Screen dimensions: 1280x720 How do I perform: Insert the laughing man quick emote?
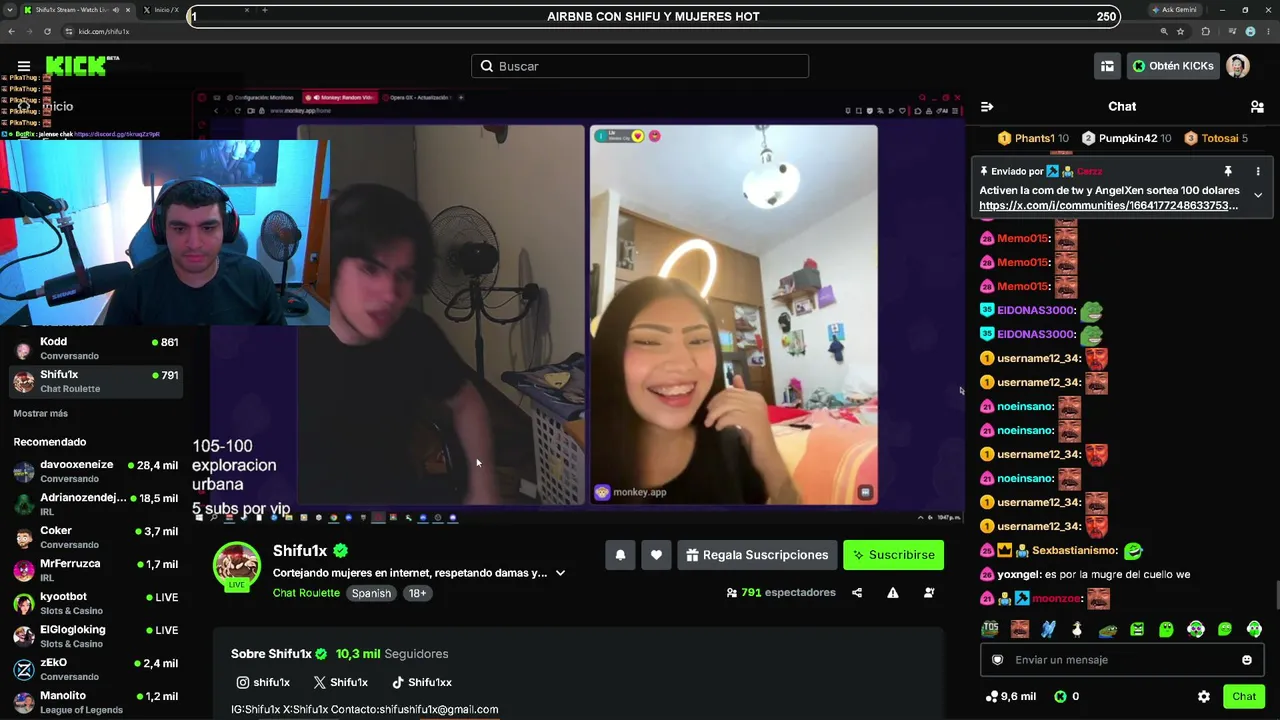pyautogui.click(x=1019, y=629)
